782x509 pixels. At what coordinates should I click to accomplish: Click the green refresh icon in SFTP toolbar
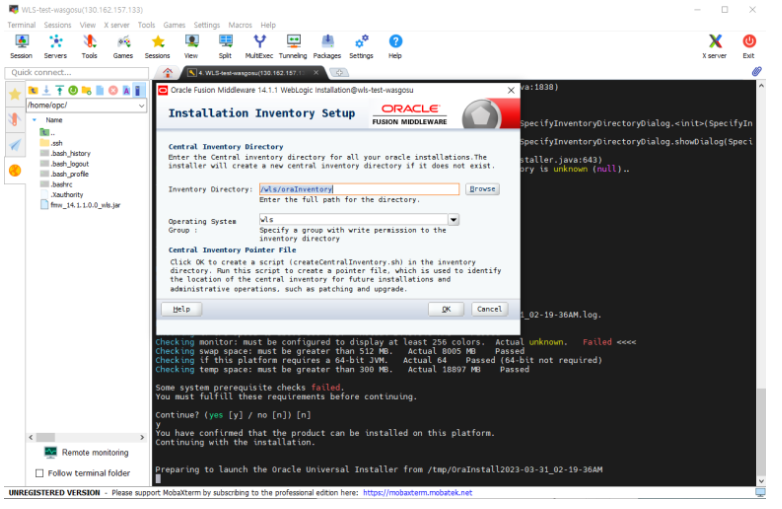pyautogui.click(x=73, y=90)
